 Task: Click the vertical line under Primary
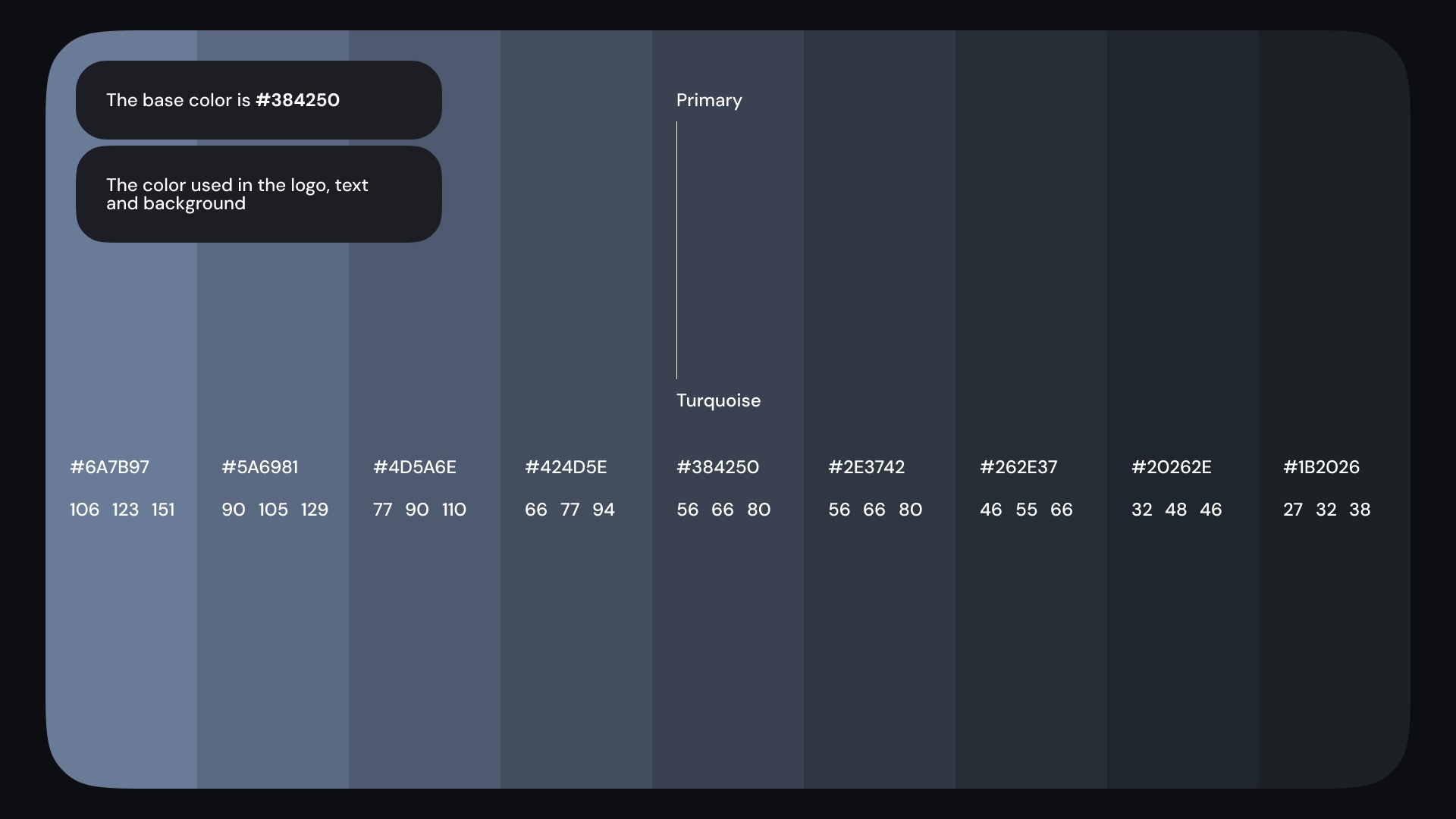(x=676, y=250)
